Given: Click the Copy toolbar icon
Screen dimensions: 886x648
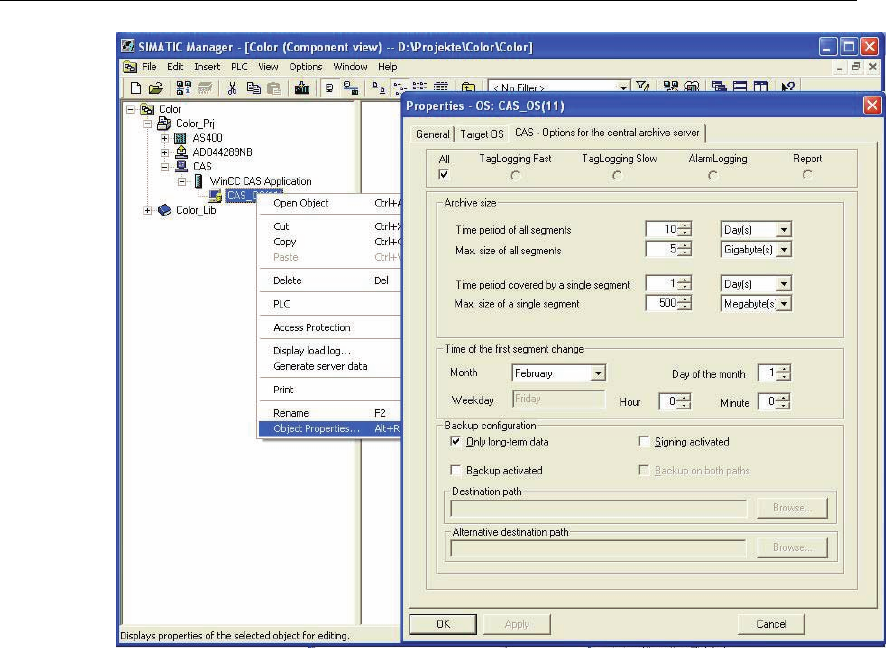Looking at the screenshot, I should pyautogui.click(x=254, y=88).
